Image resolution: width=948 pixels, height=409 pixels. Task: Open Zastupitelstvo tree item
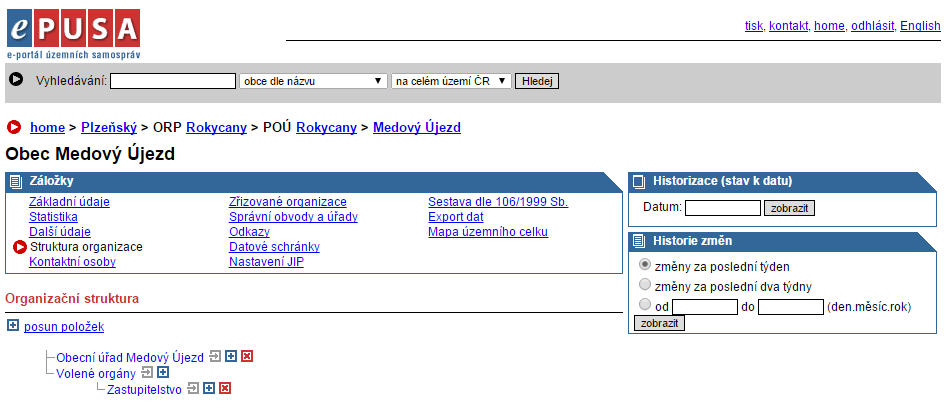click(x=144, y=389)
